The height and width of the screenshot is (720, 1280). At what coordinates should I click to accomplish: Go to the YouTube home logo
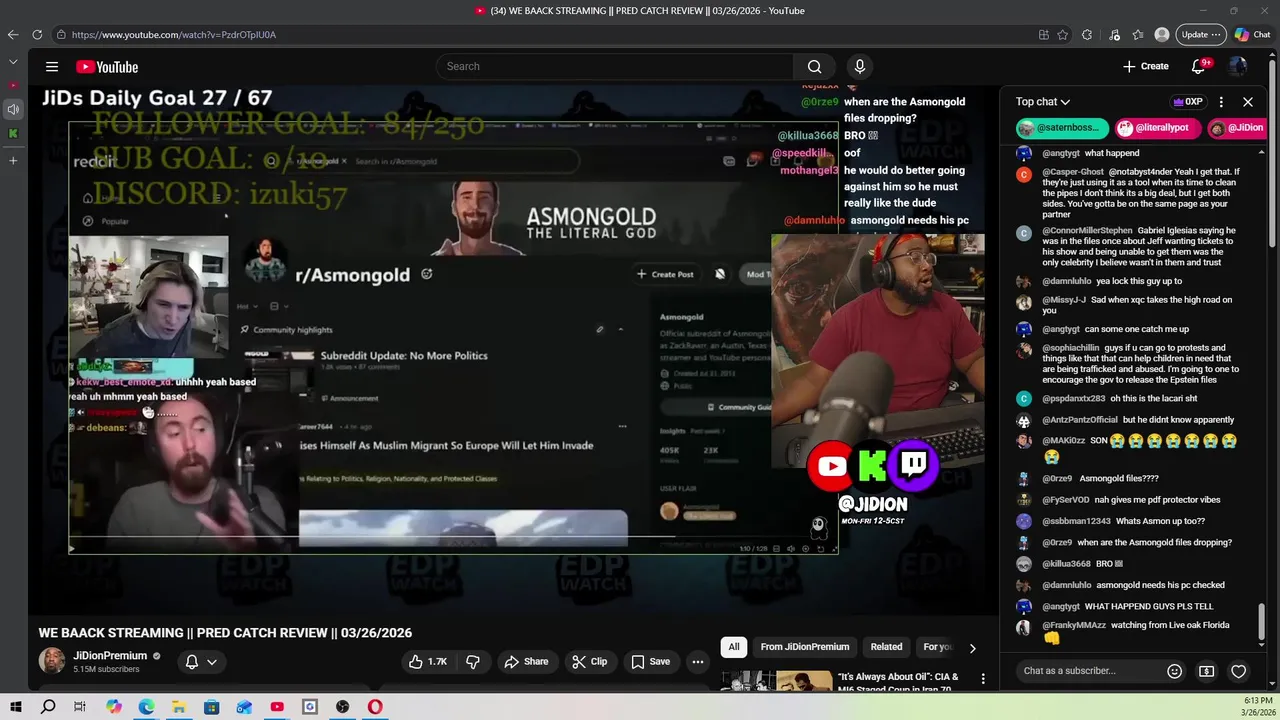pyautogui.click(x=107, y=67)
